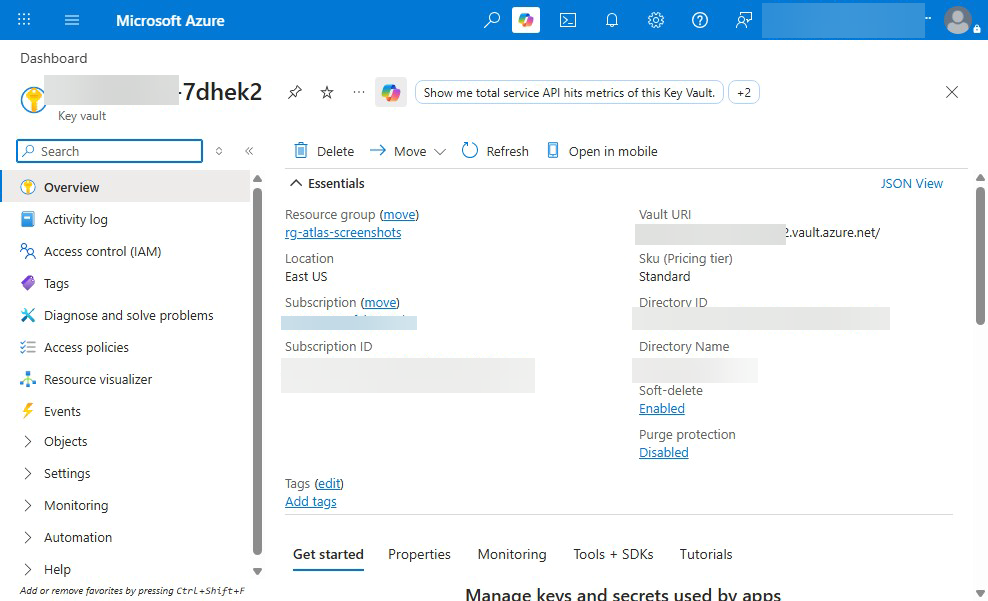The width and height of the screenshot is (988, 601).
Task: Click the Purge protection Disabled link
Action: click(x=663, y=452)
